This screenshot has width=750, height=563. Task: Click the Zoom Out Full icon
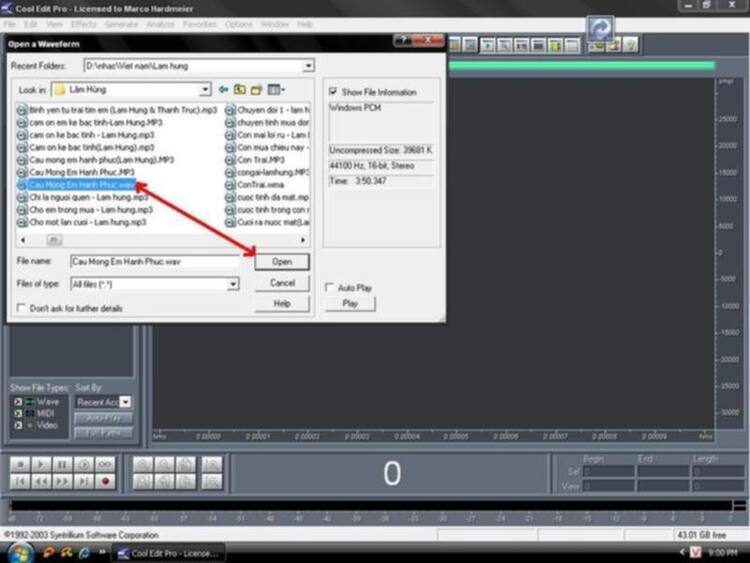186,464
